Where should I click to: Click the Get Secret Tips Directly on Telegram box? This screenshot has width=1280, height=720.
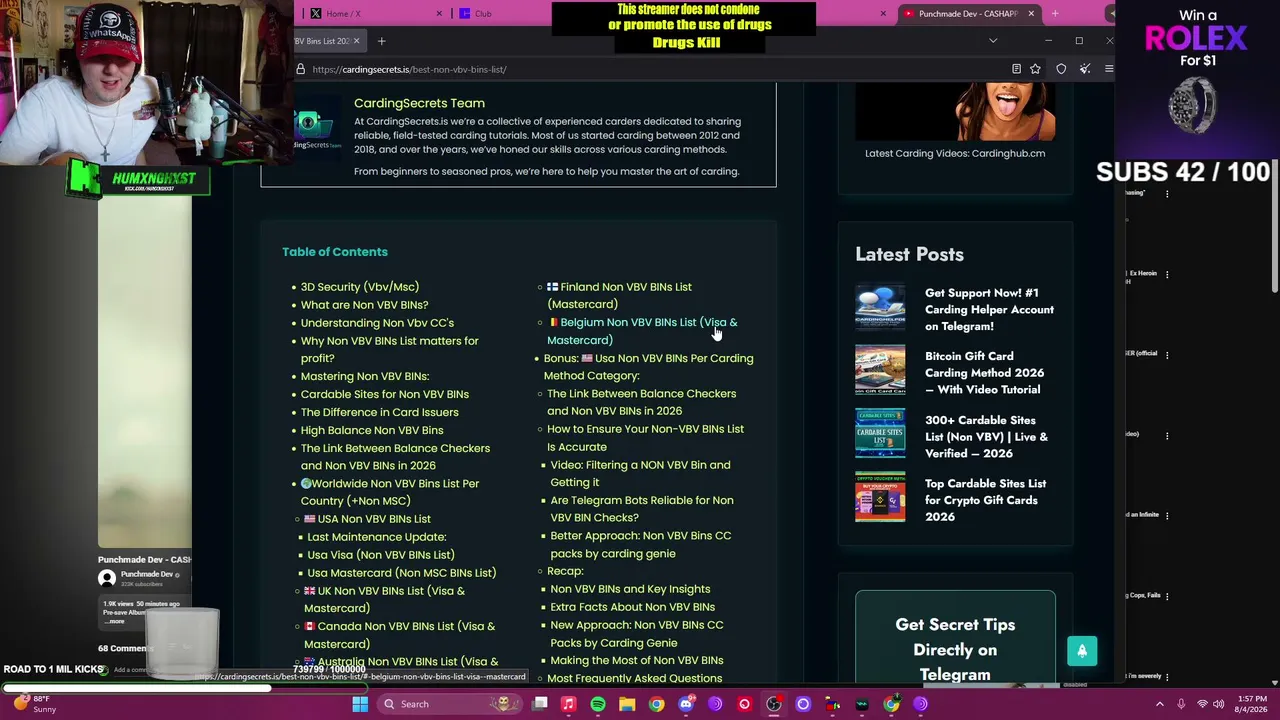(955, 638)
